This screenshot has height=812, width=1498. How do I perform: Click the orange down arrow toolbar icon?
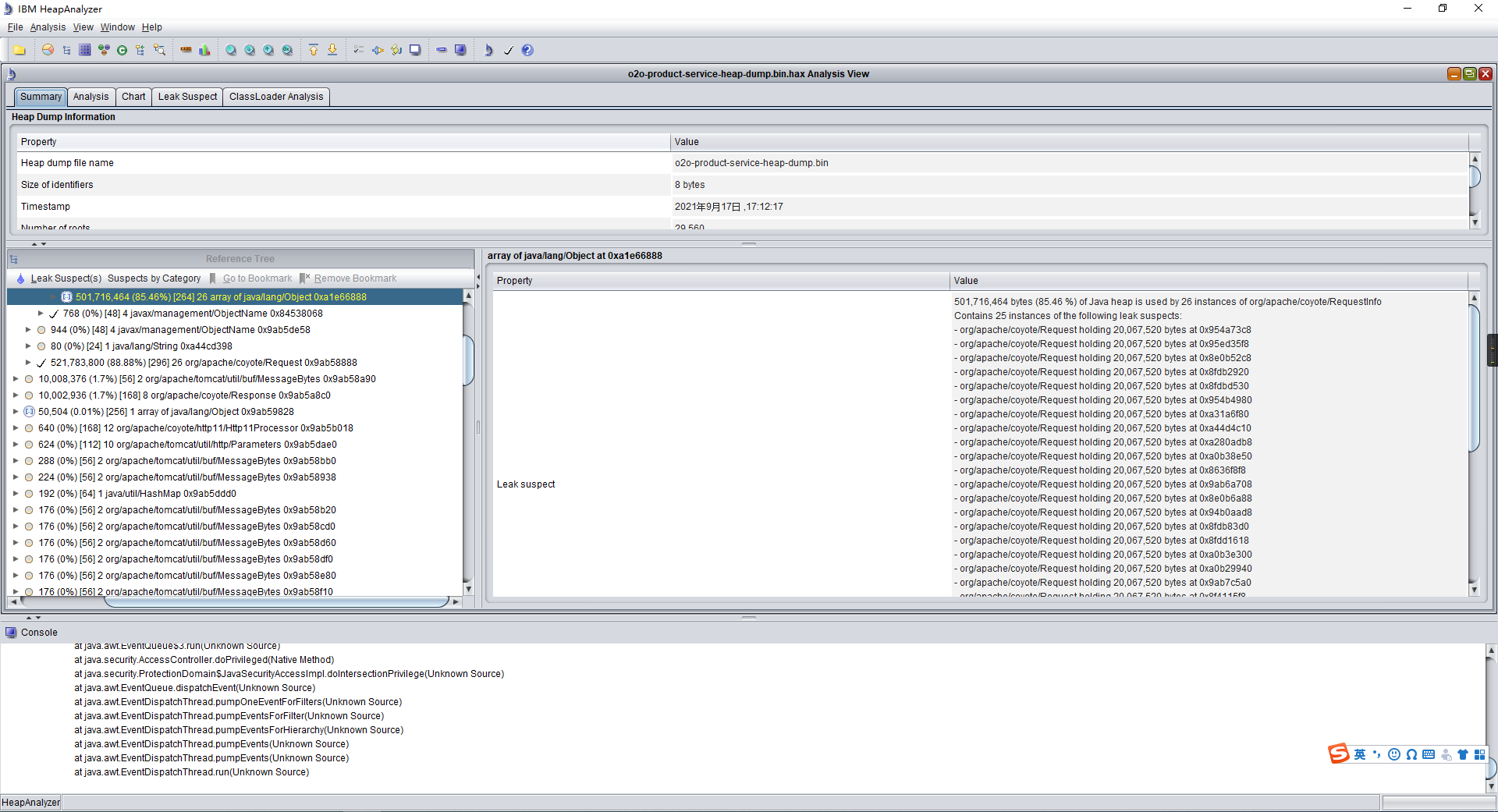tap(332, 50)
